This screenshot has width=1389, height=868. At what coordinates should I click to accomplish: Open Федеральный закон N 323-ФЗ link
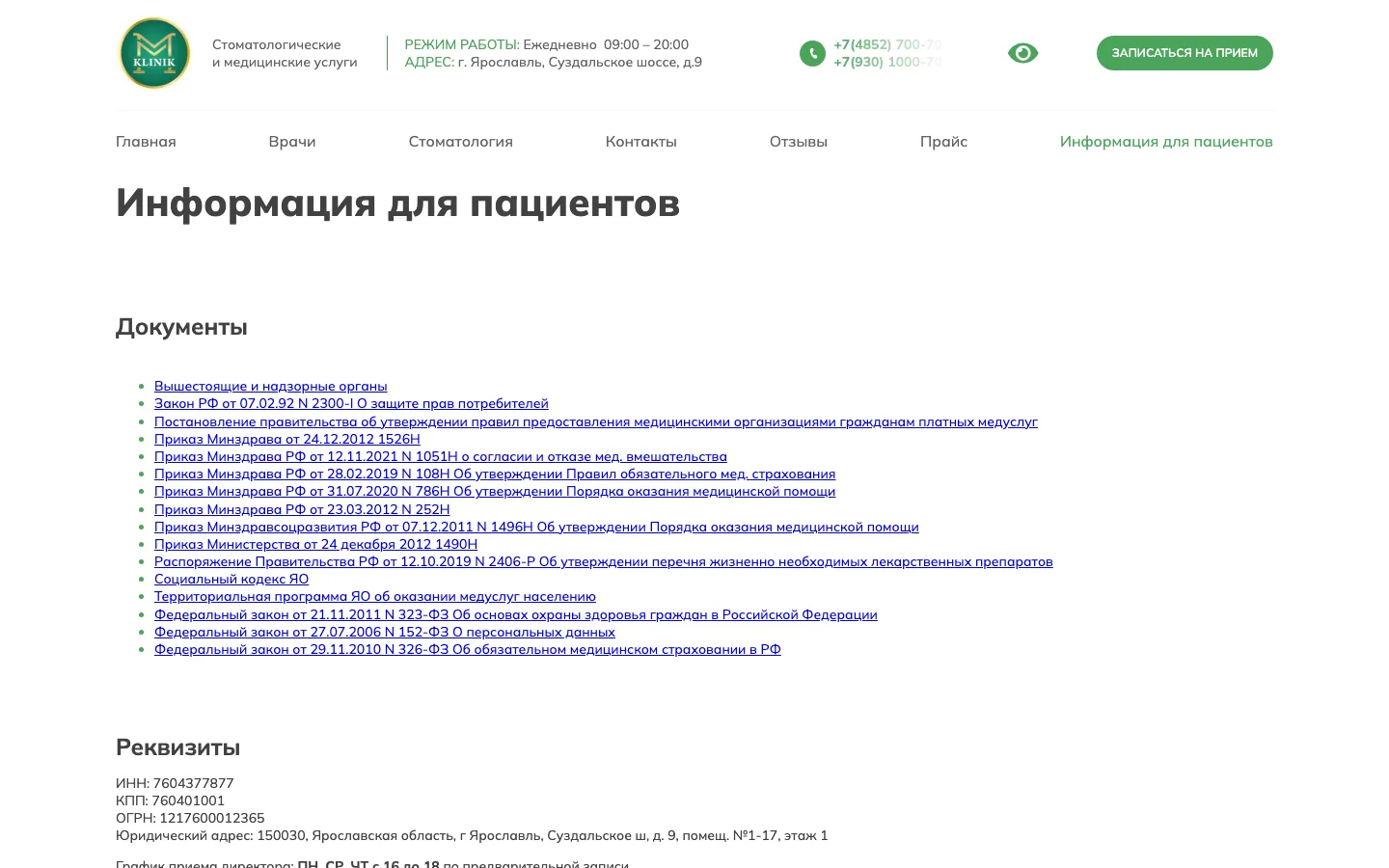tap(516, 614)
